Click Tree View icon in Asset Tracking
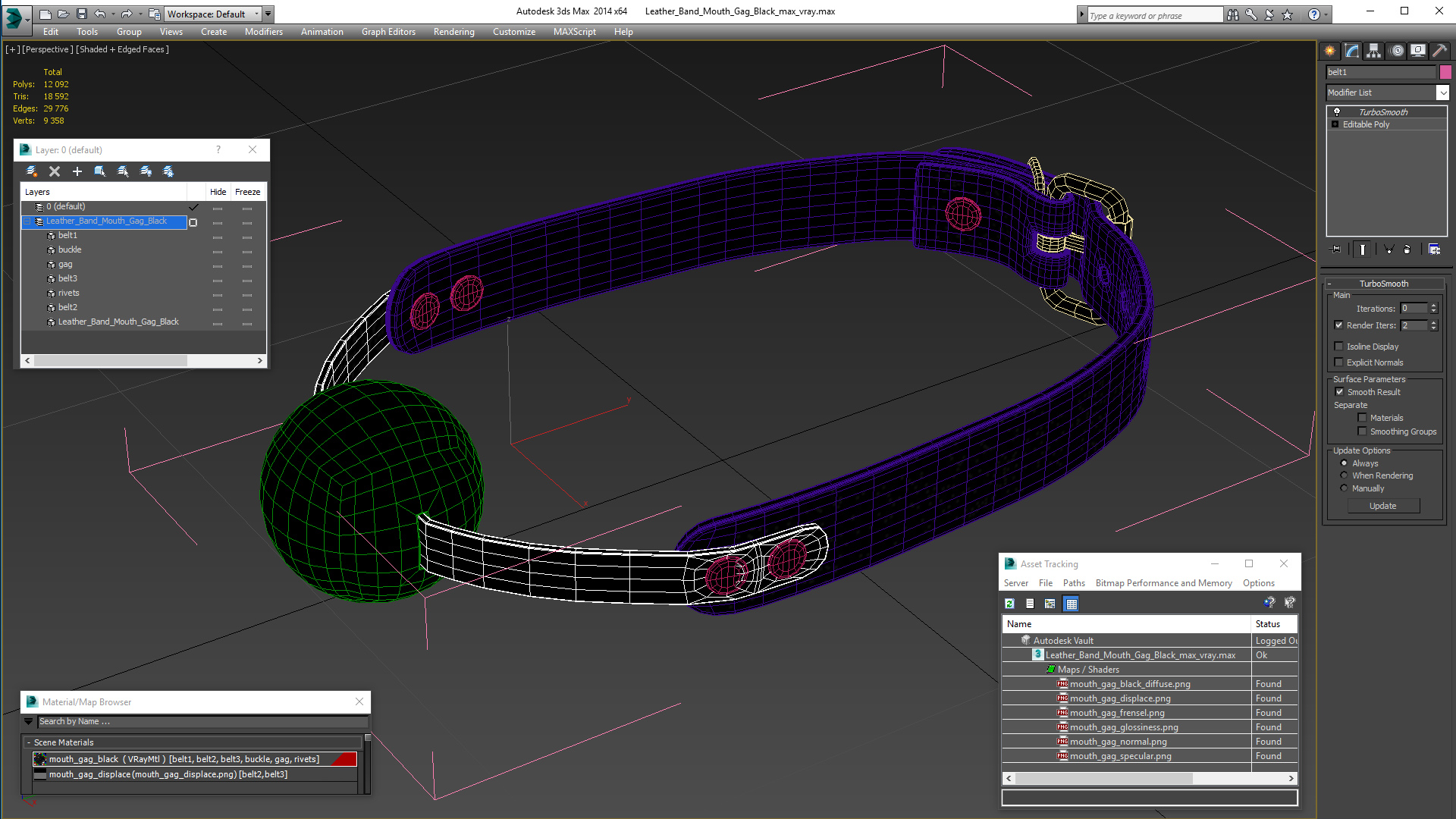The width and height of the screenshot is (1456, 819). (1050, 604)
